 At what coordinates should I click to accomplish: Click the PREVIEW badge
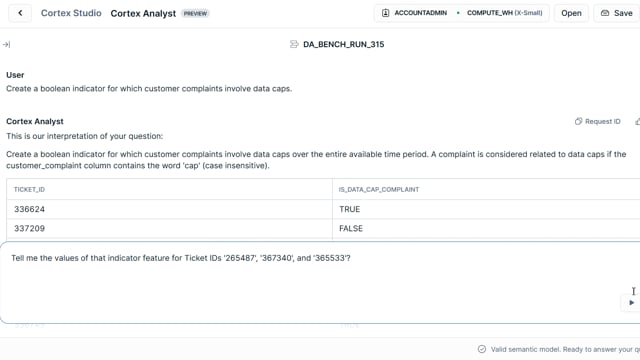click(195, 13)
